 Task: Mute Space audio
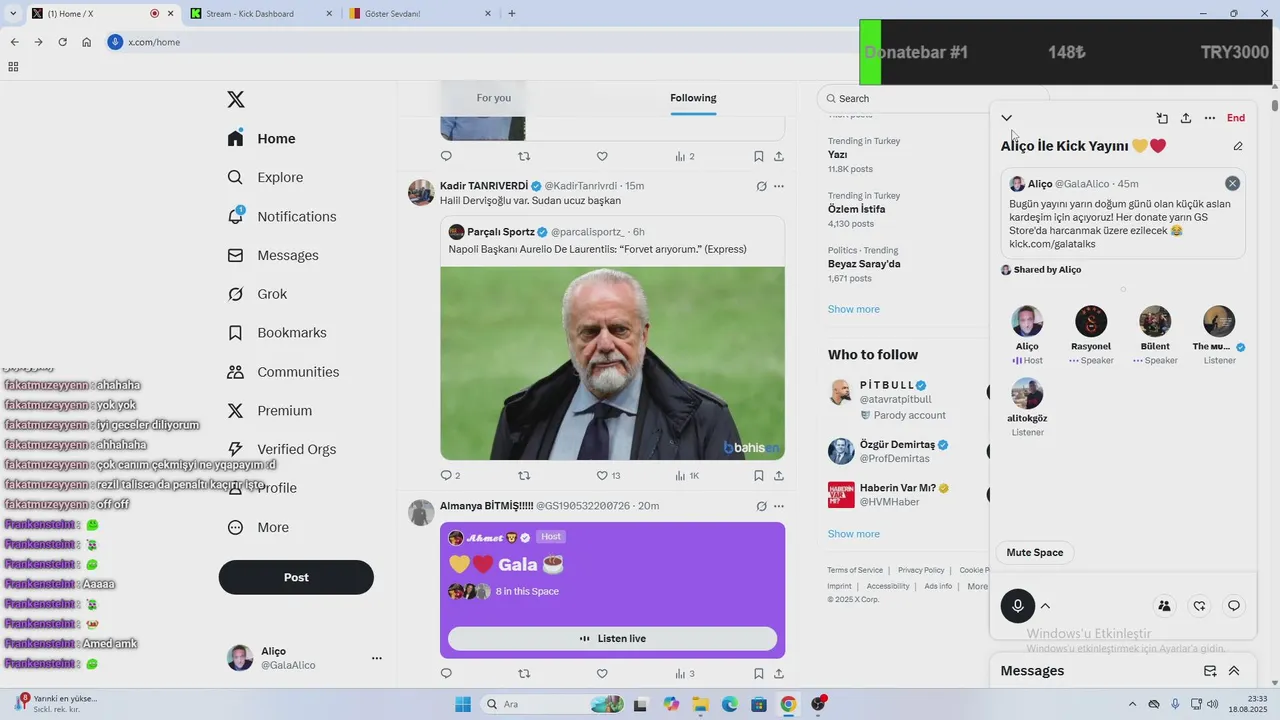pos(1035,552)
